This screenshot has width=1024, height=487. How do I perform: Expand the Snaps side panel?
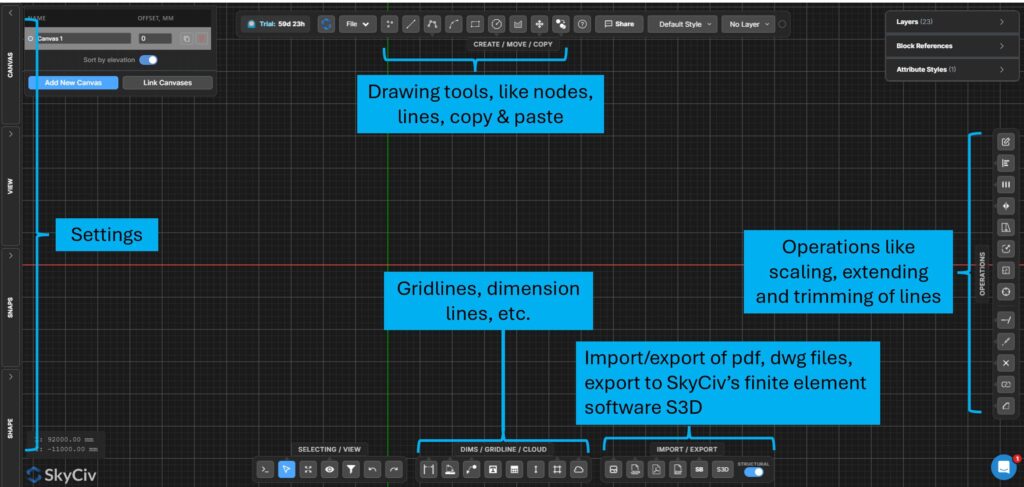pos(10,307)
